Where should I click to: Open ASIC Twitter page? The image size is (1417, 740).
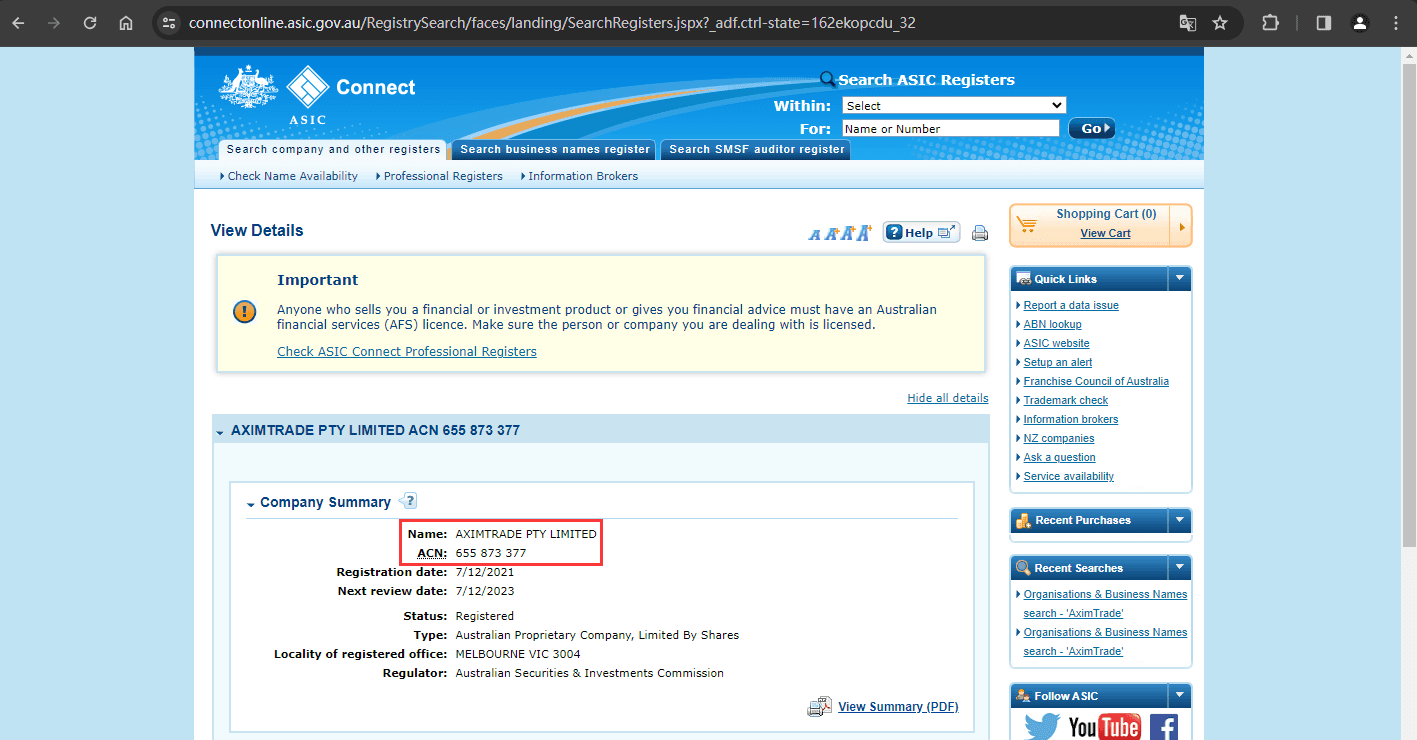point(1042,726)
